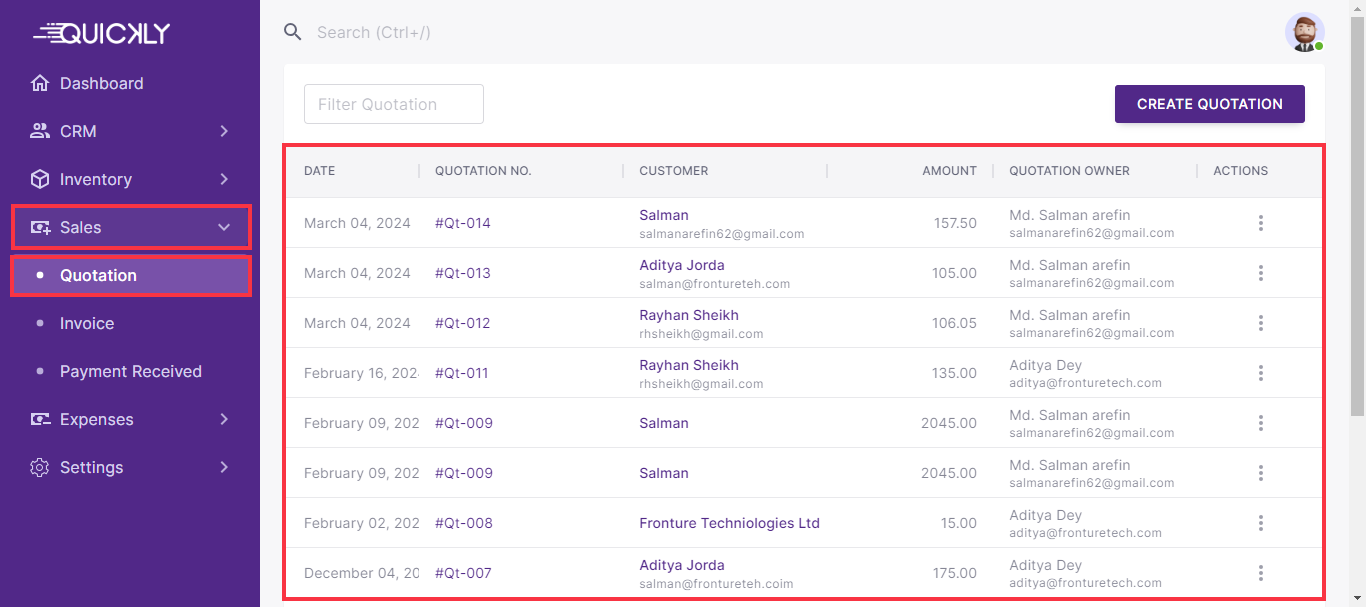This screenshot has width=1366, height=607.
Task: Open Payment Received menu item
Action: (130, 371)
